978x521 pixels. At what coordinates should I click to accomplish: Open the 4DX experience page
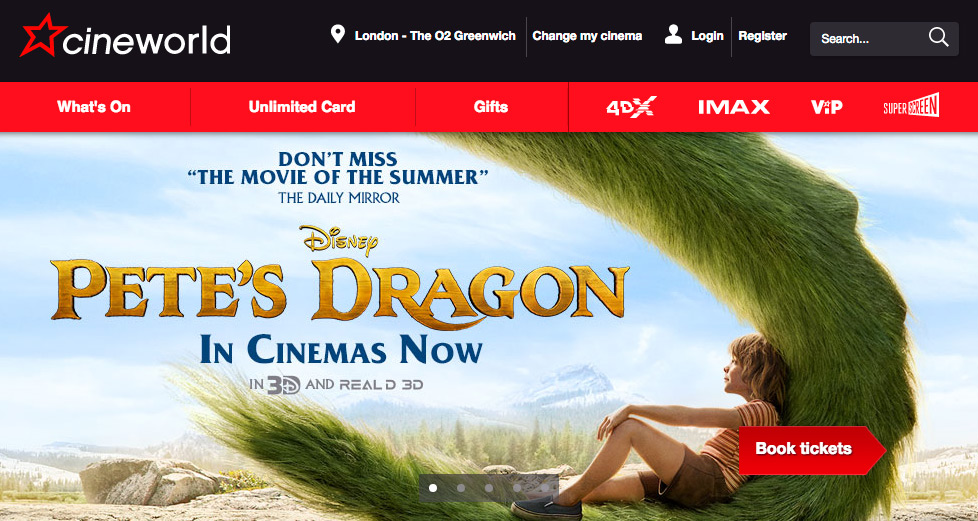tap(631, 107)
